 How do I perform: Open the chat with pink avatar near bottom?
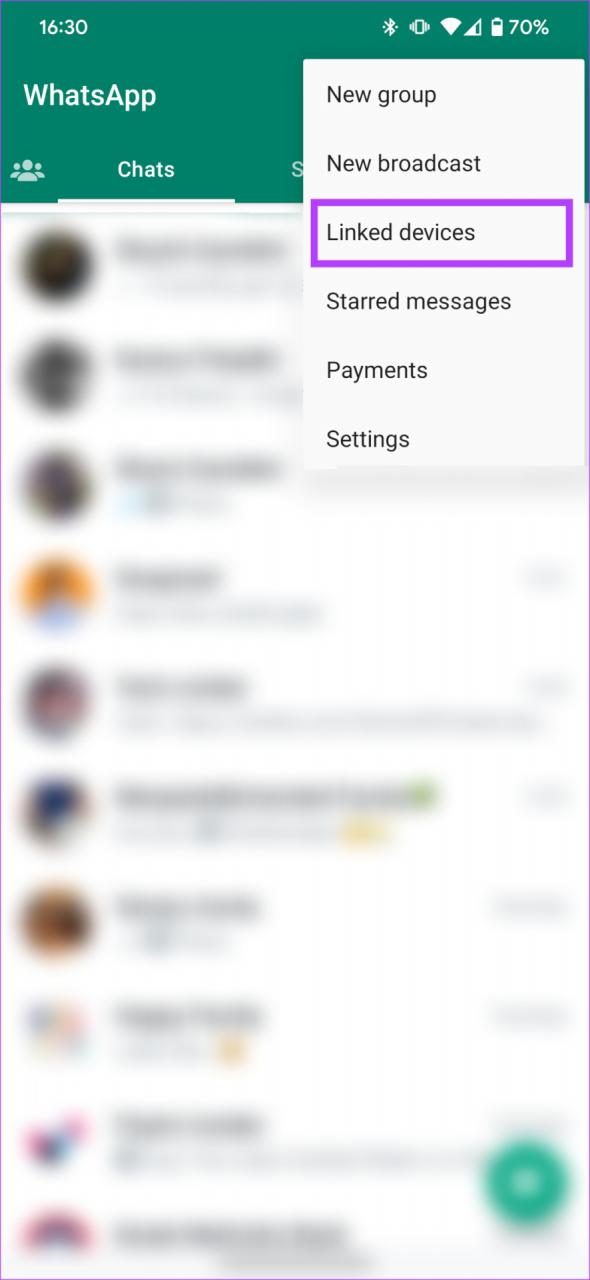click(295, 1140)
